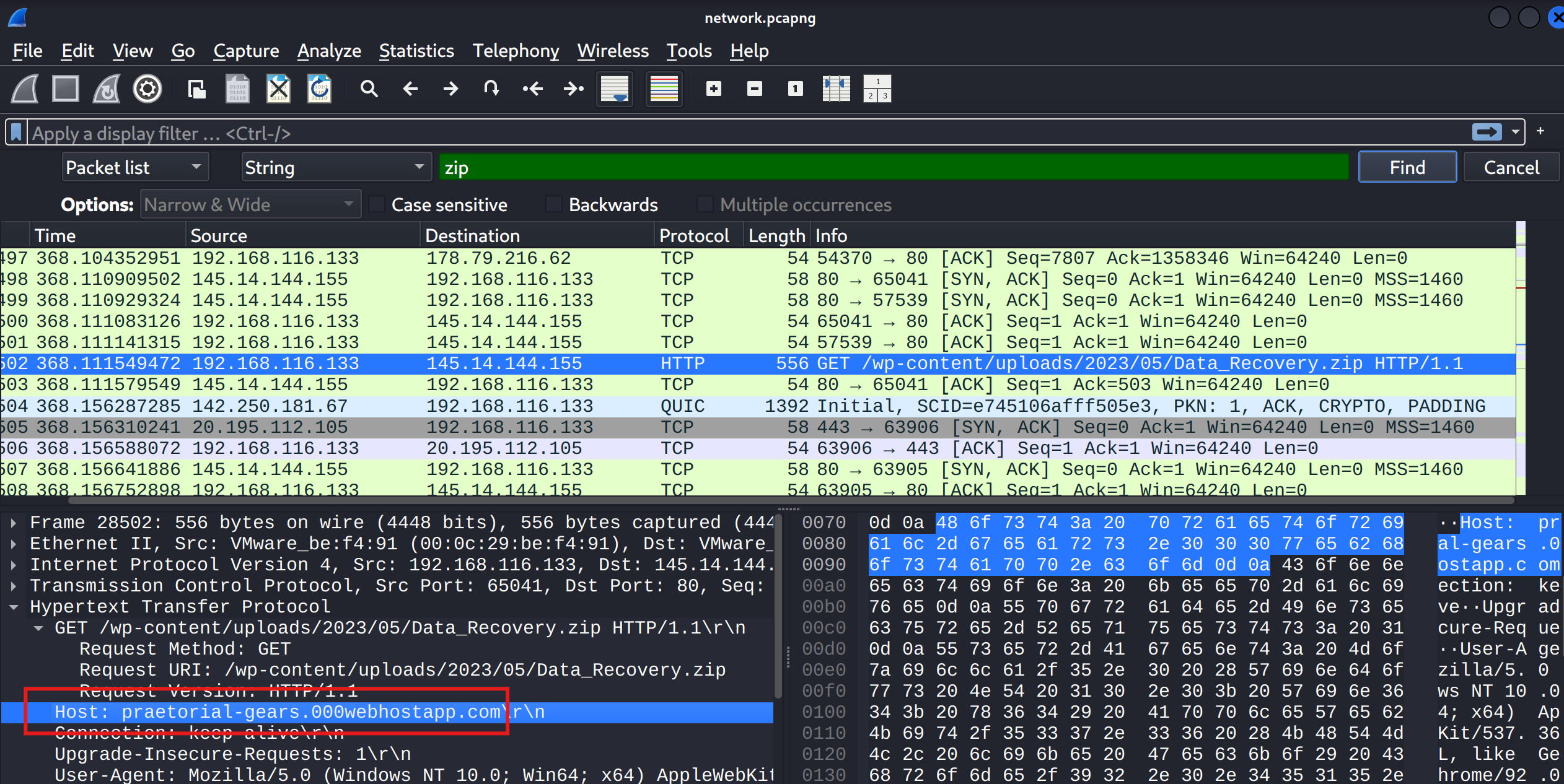Tick the Multiple occurrences checkbox
Viewport: 1564px width, 784px height.
click(x=705, y=204)
